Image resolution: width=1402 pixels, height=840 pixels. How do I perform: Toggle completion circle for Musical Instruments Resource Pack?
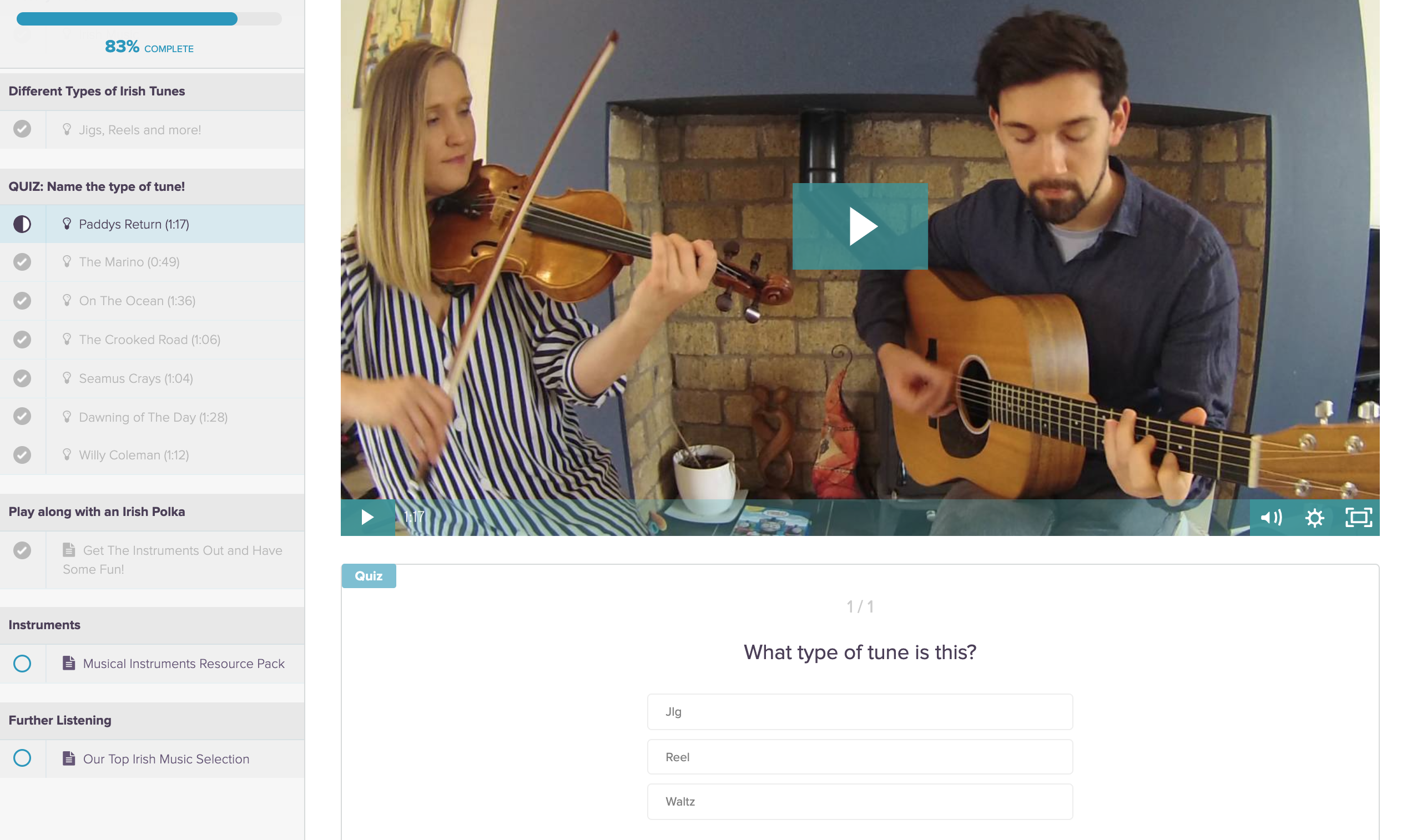(x=22, y=664)
